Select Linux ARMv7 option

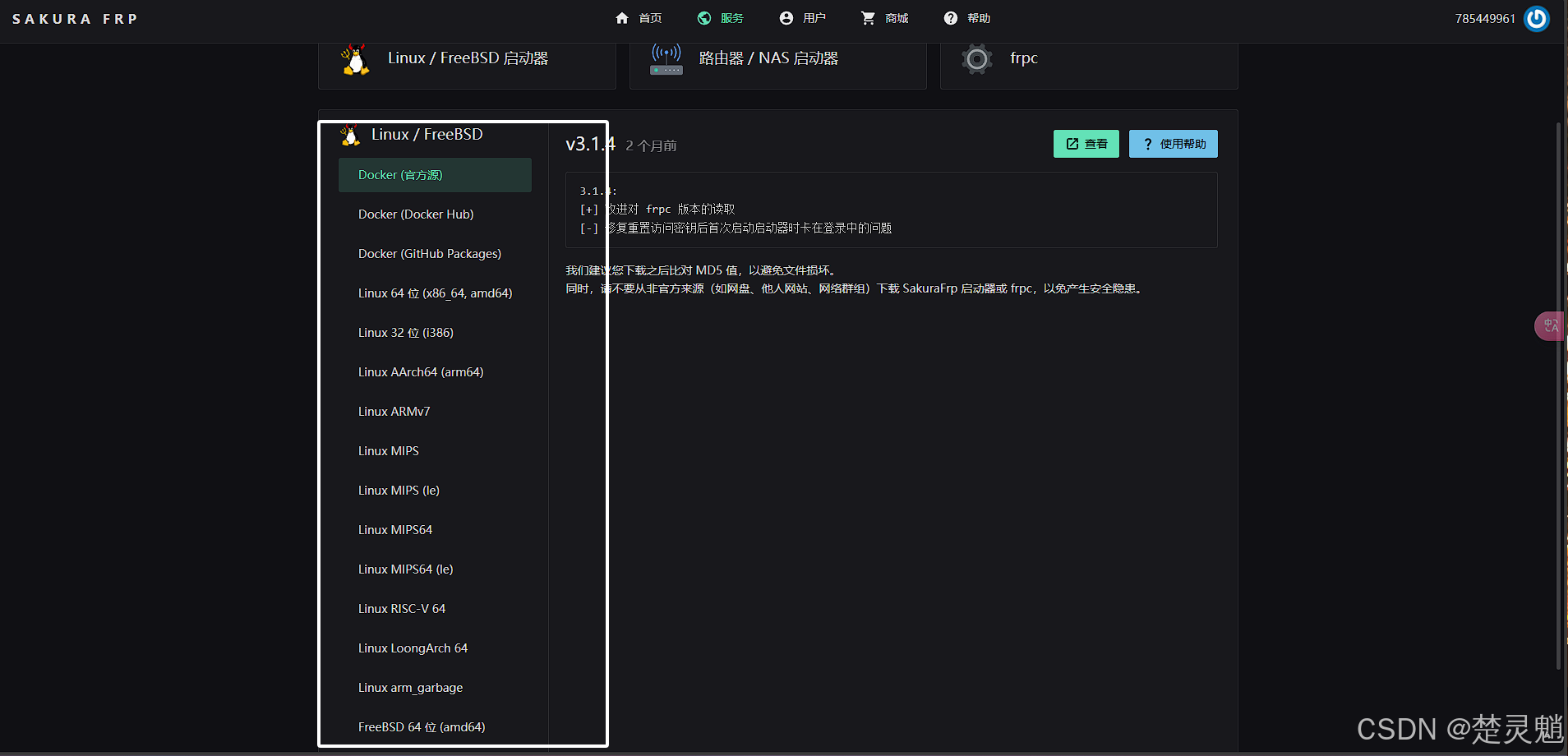coord(435,412)
